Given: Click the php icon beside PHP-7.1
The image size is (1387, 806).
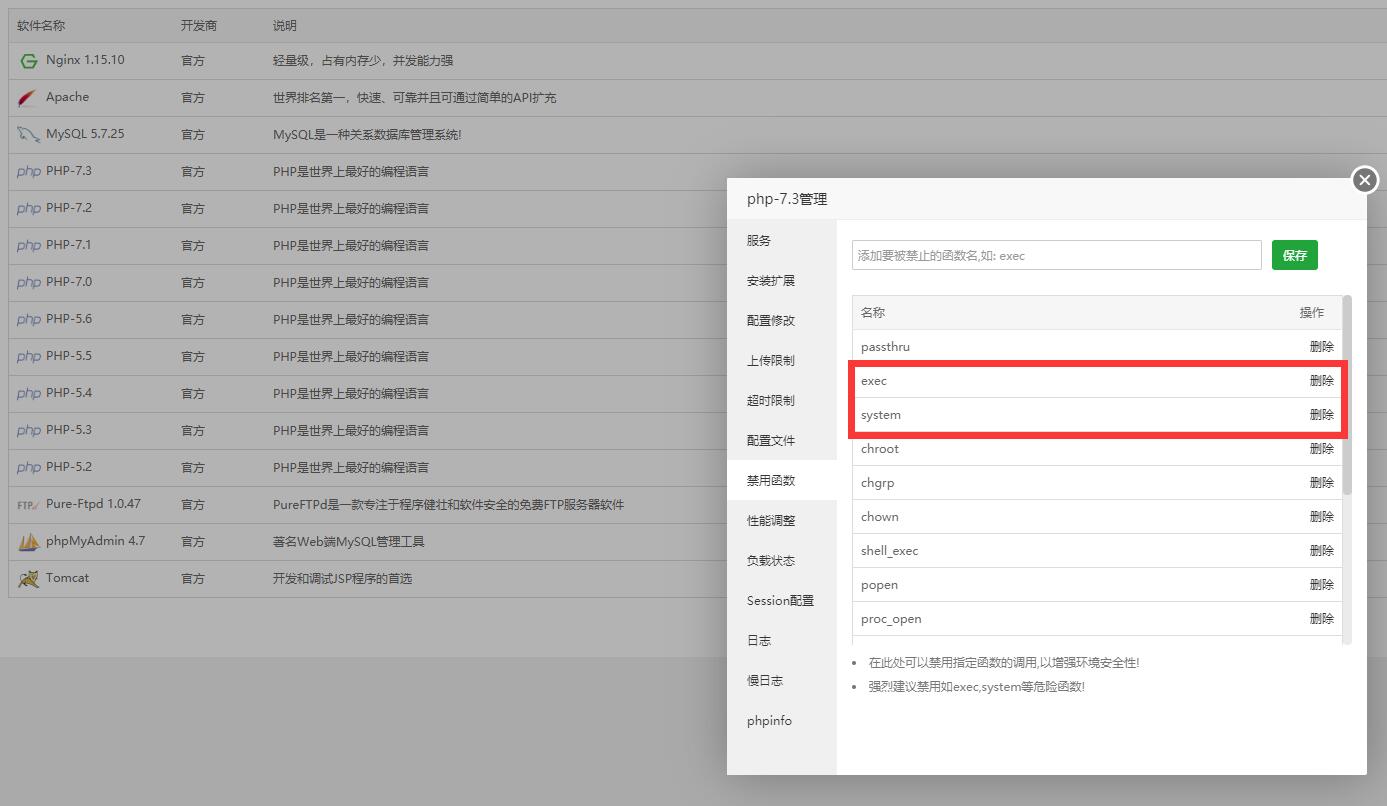Looking at the screenshot, I should (29, 246).
